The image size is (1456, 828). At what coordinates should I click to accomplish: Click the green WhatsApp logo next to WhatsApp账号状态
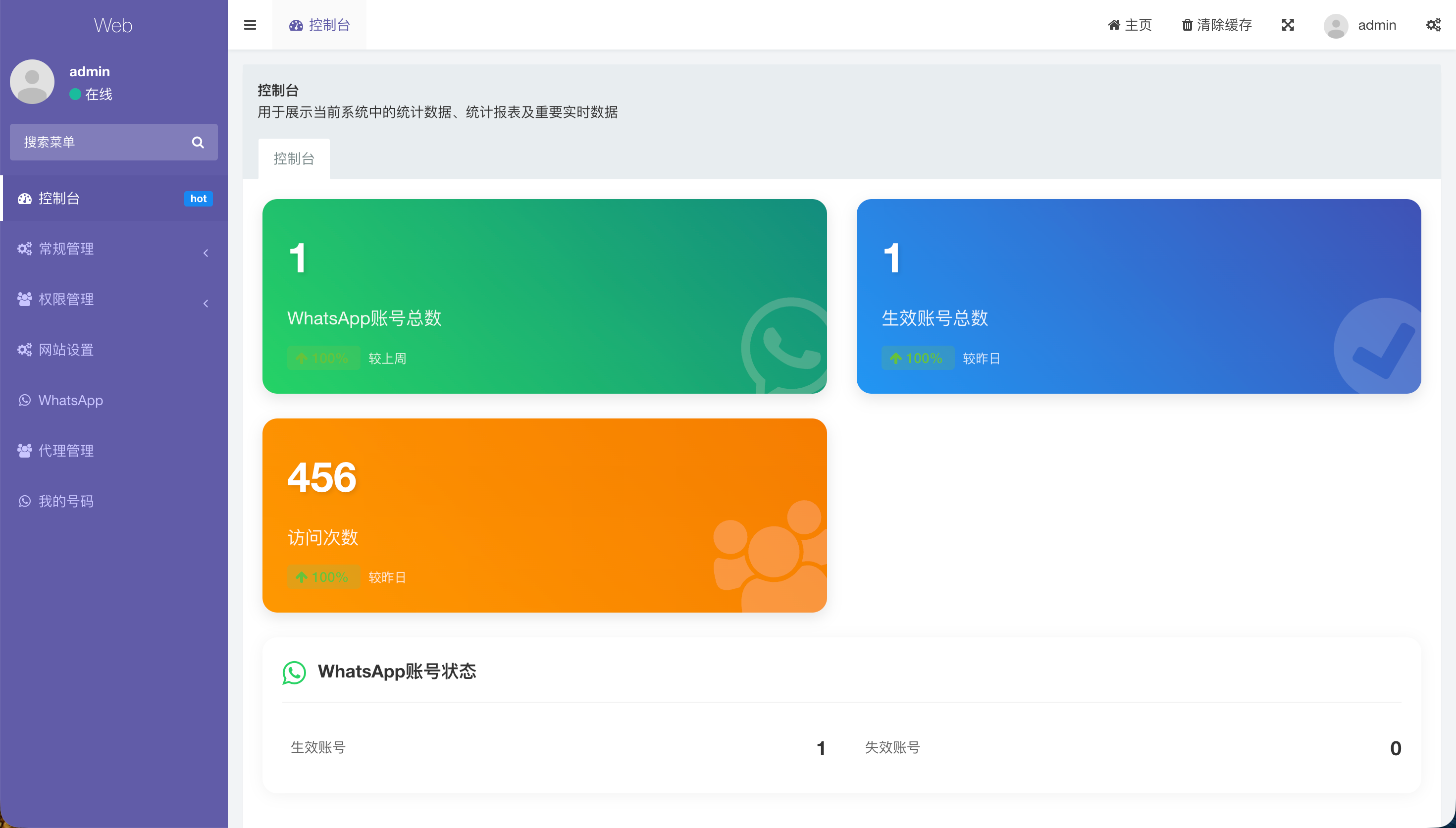[x=294, y=672]
